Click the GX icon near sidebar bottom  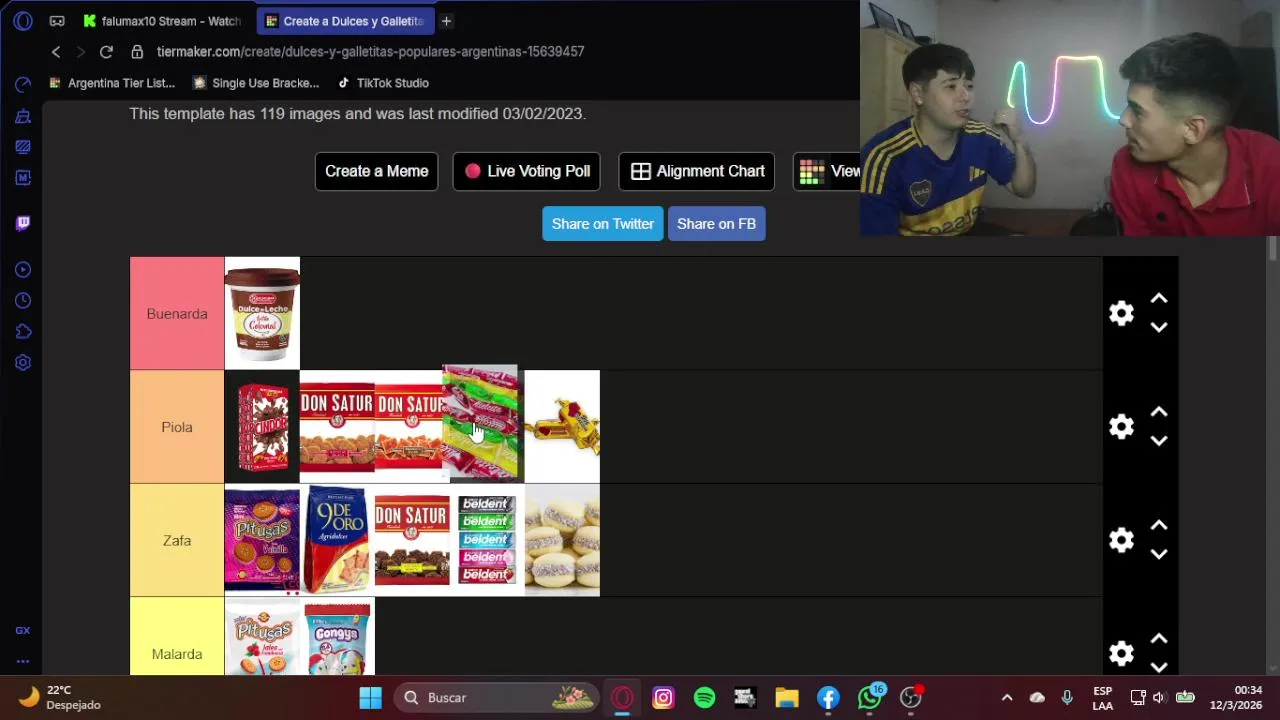(23, 631)
